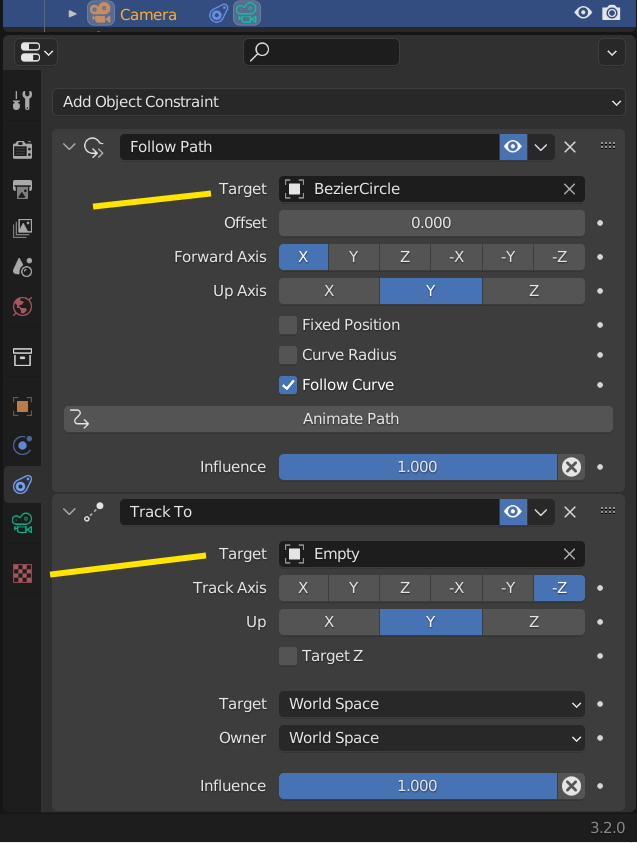
Task: Set Track Axis to X
Action: (303, 588)
